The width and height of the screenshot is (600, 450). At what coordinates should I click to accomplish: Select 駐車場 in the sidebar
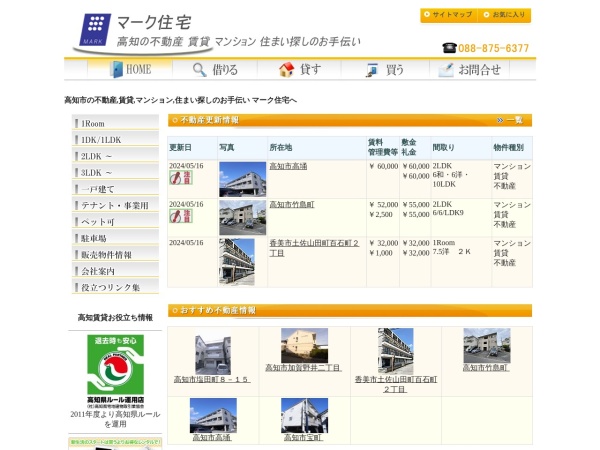(115, 238)
